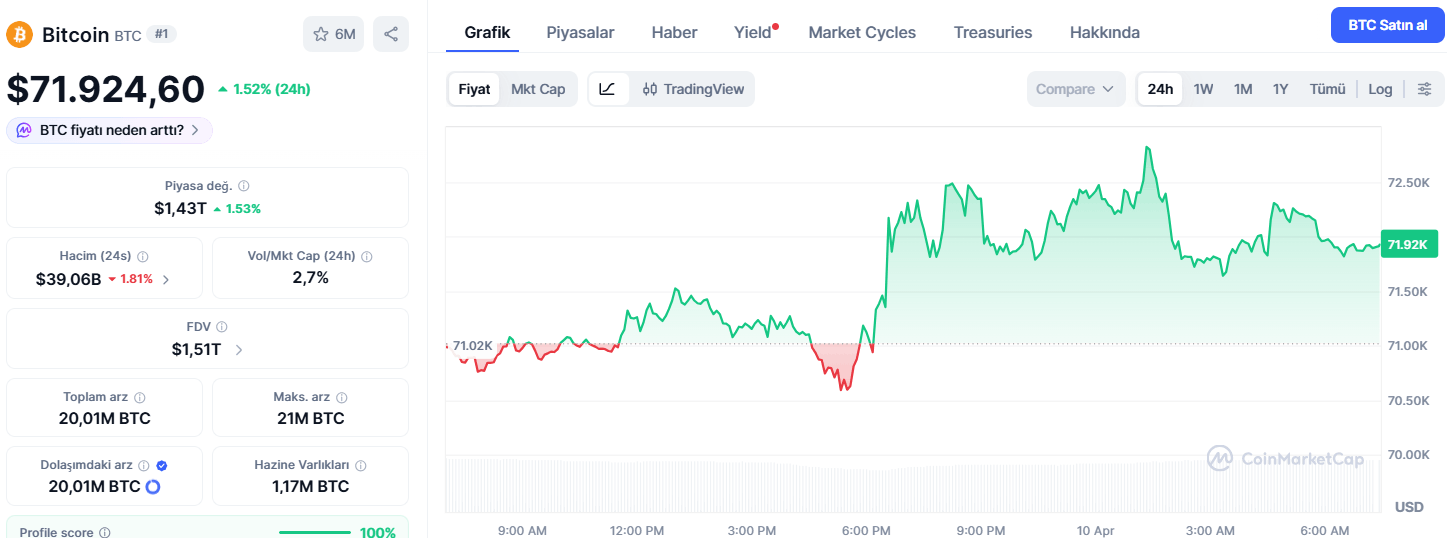Click the 1,17M BTC treasury value
Viewport: 1447px width, 538px height.
[310, 487]
